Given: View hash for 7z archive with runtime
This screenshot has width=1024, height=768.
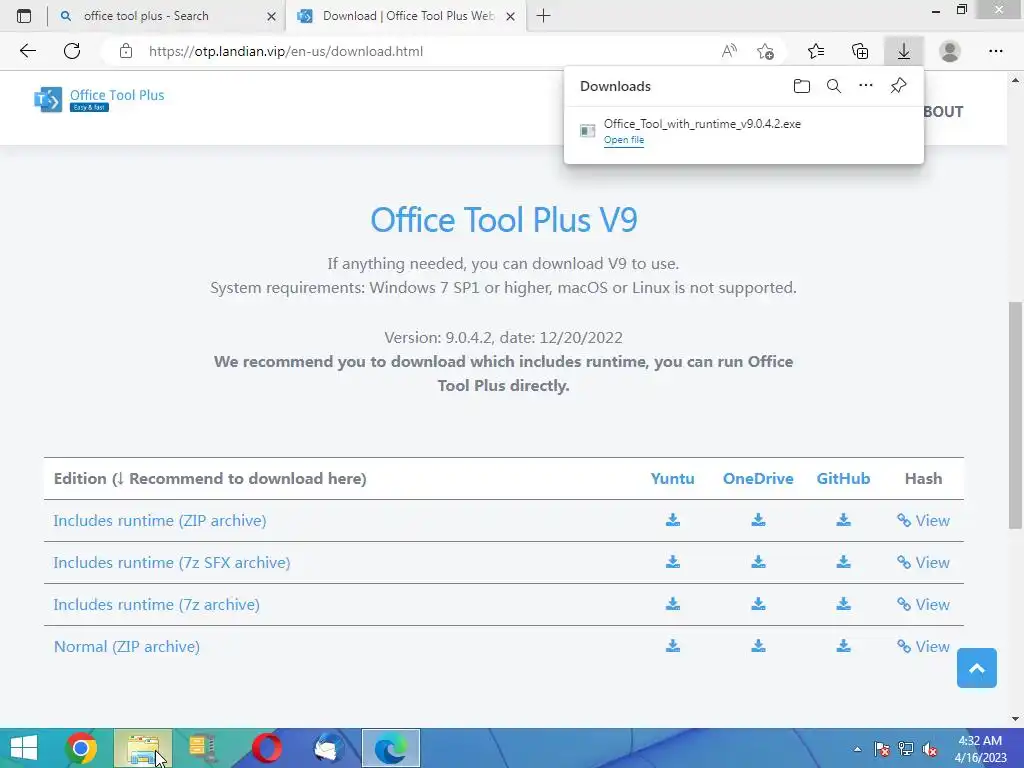Looking at the screenshot, I should [923, 604].
